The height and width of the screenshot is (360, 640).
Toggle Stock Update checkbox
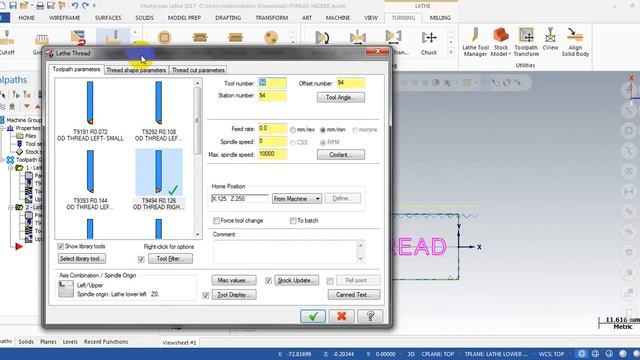pos(268,281)
